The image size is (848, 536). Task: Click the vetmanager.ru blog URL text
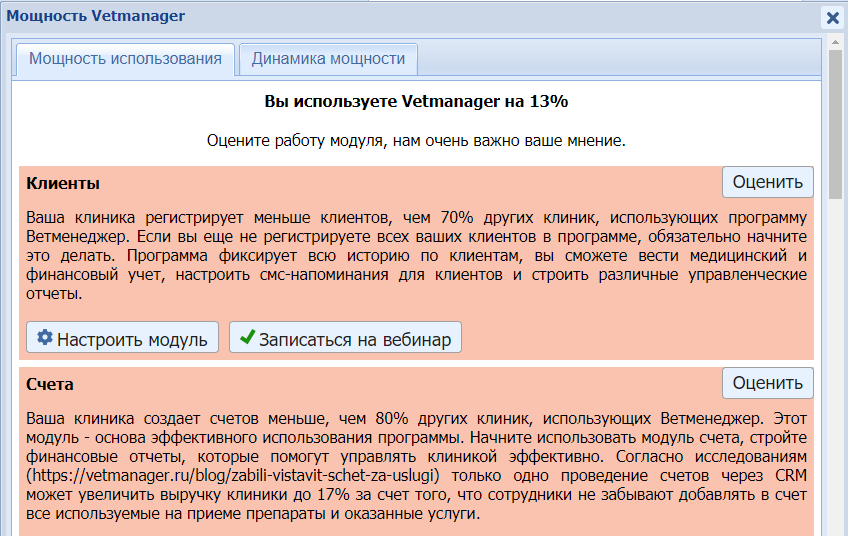coord(233,475)
